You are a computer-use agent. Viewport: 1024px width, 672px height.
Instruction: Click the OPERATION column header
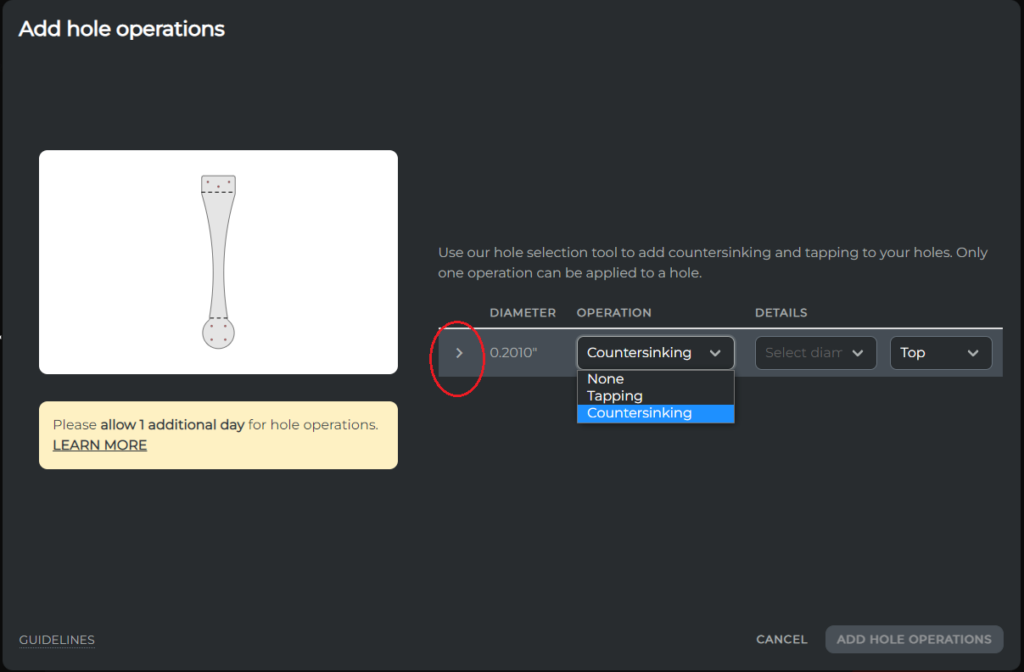(x=614, y=312)
